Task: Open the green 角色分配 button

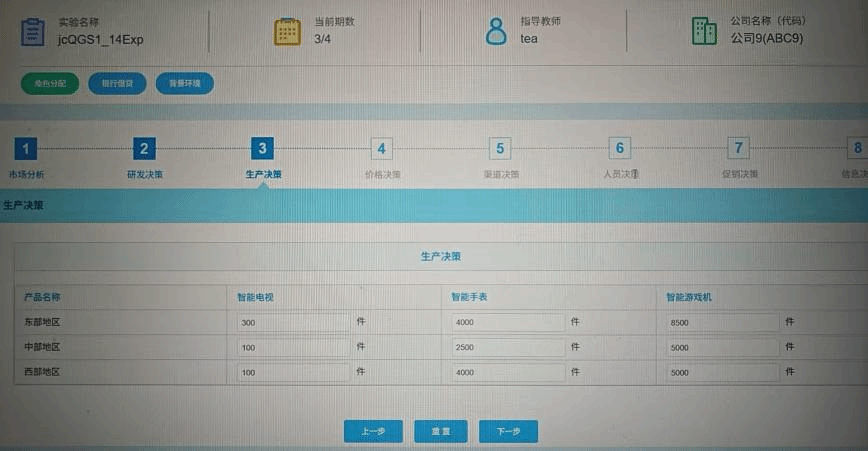Action: tap(49, 84)
